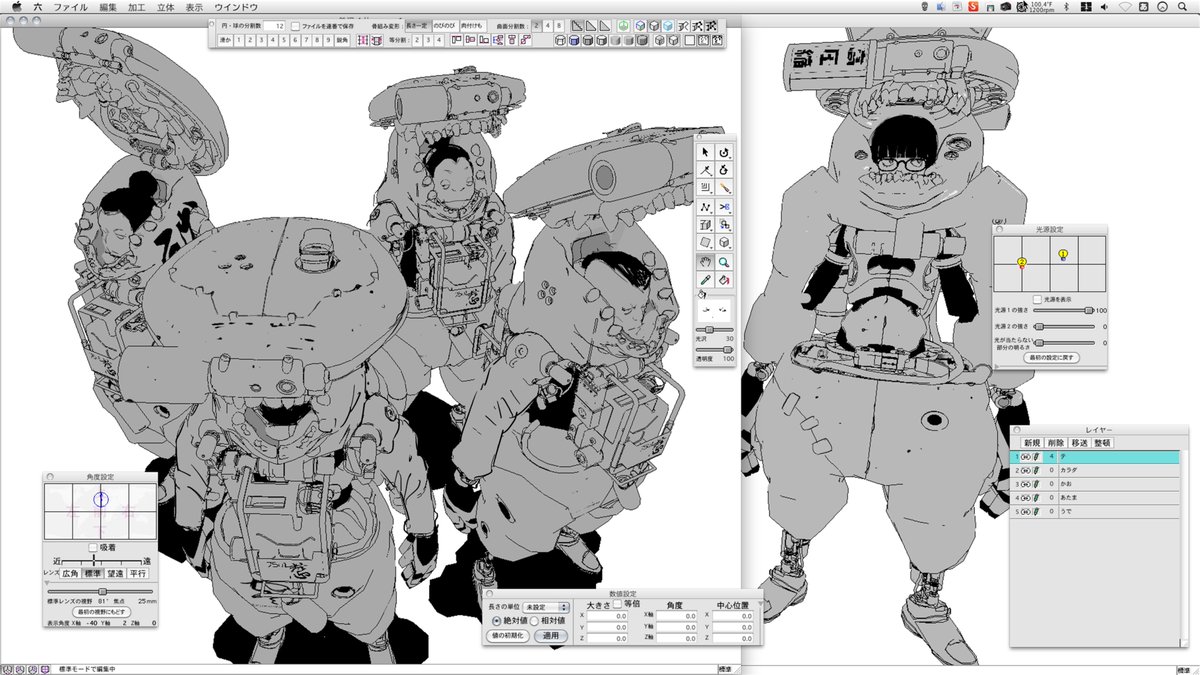The image size is (1200, 675).
Task: Select the 相対値 radio button
Action: tap(534, 620)
